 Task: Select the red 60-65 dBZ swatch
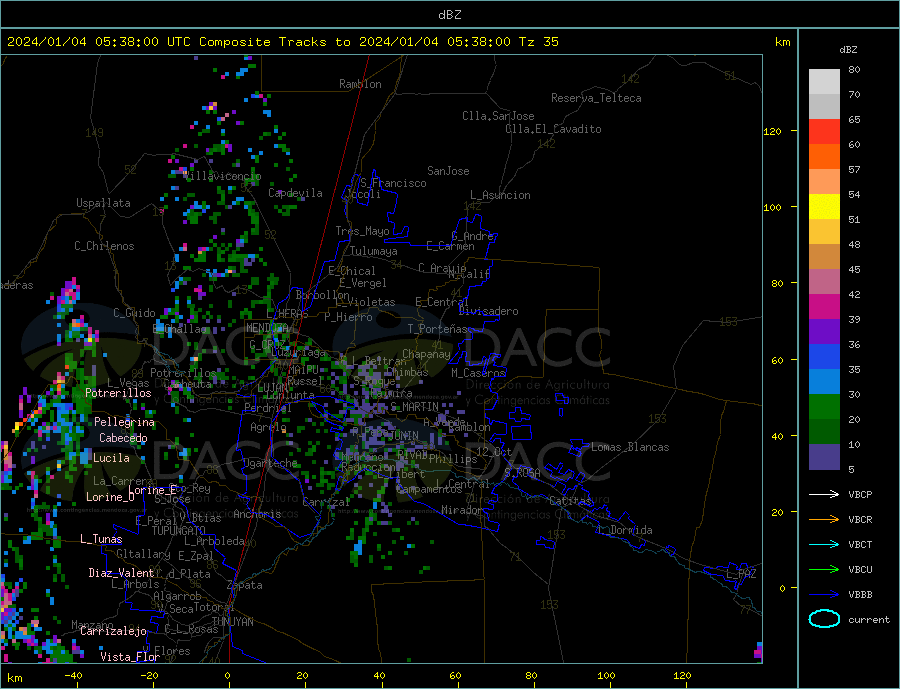pos(824,131)
